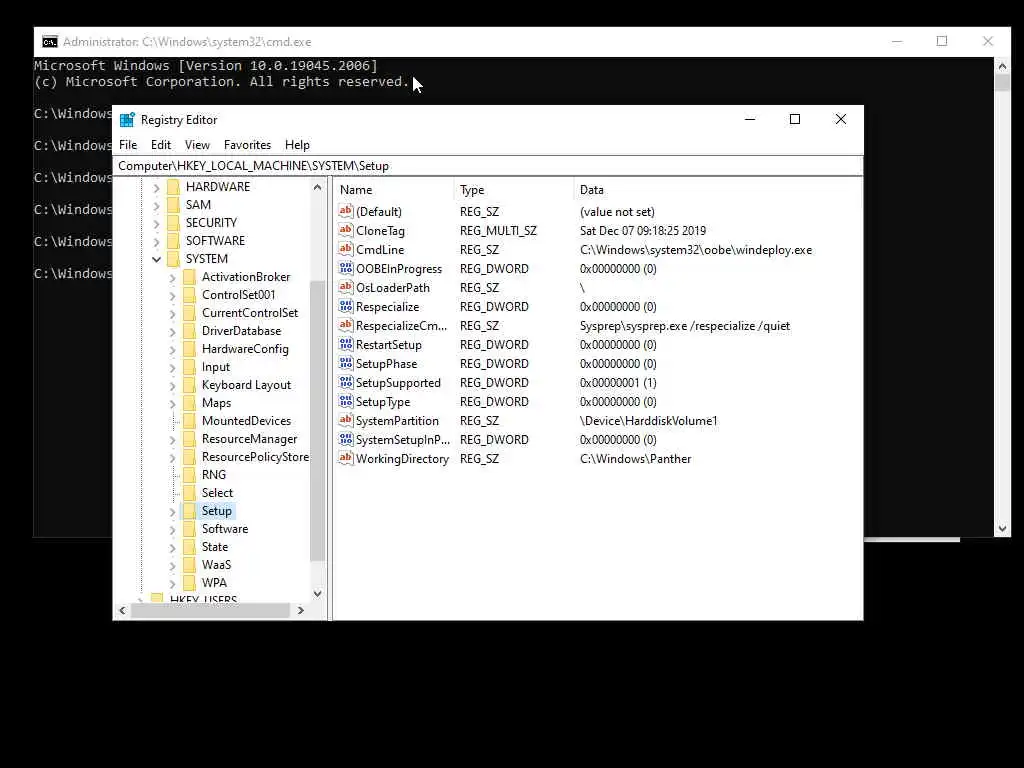This screenshot has width=1024, height=768.
Task: Select the RestartSetup DWORD icon
Action: 345,344
